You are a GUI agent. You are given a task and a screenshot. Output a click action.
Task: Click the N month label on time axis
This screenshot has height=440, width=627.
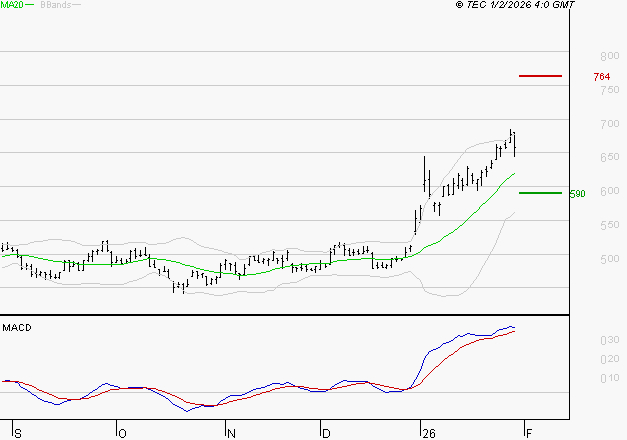(231, 434)
